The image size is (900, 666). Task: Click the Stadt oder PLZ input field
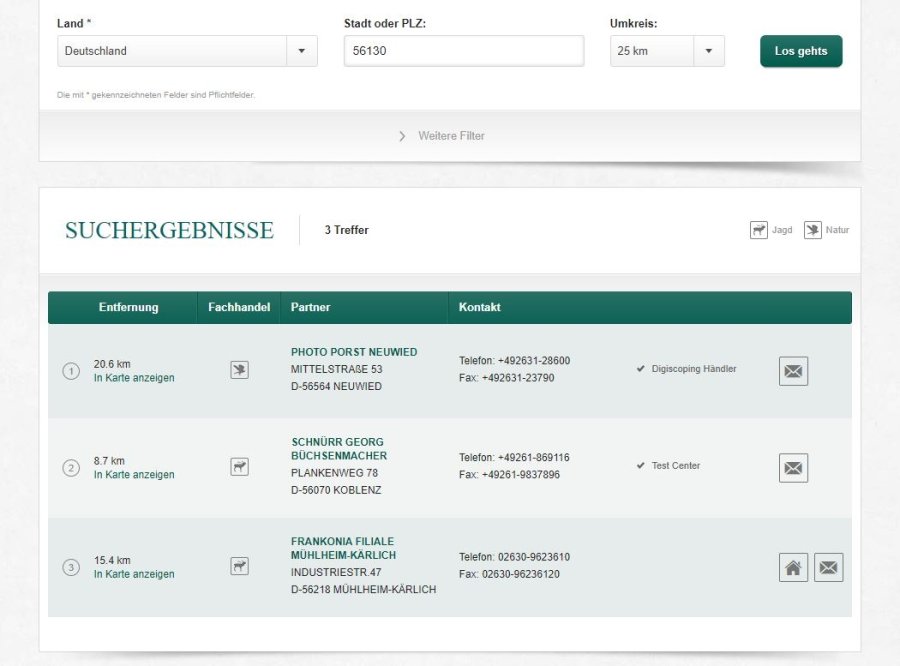click(x=464, y=51)
